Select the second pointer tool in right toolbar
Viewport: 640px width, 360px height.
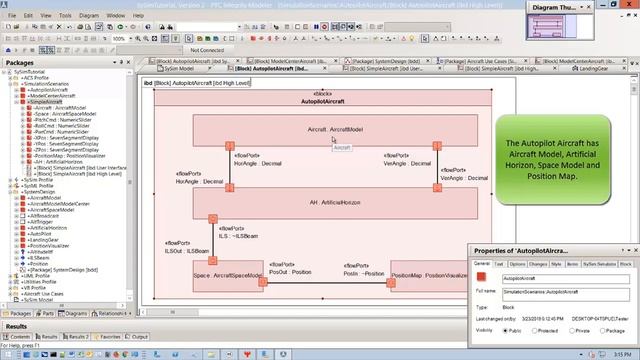pyautogui.click(x=425, y=39)
